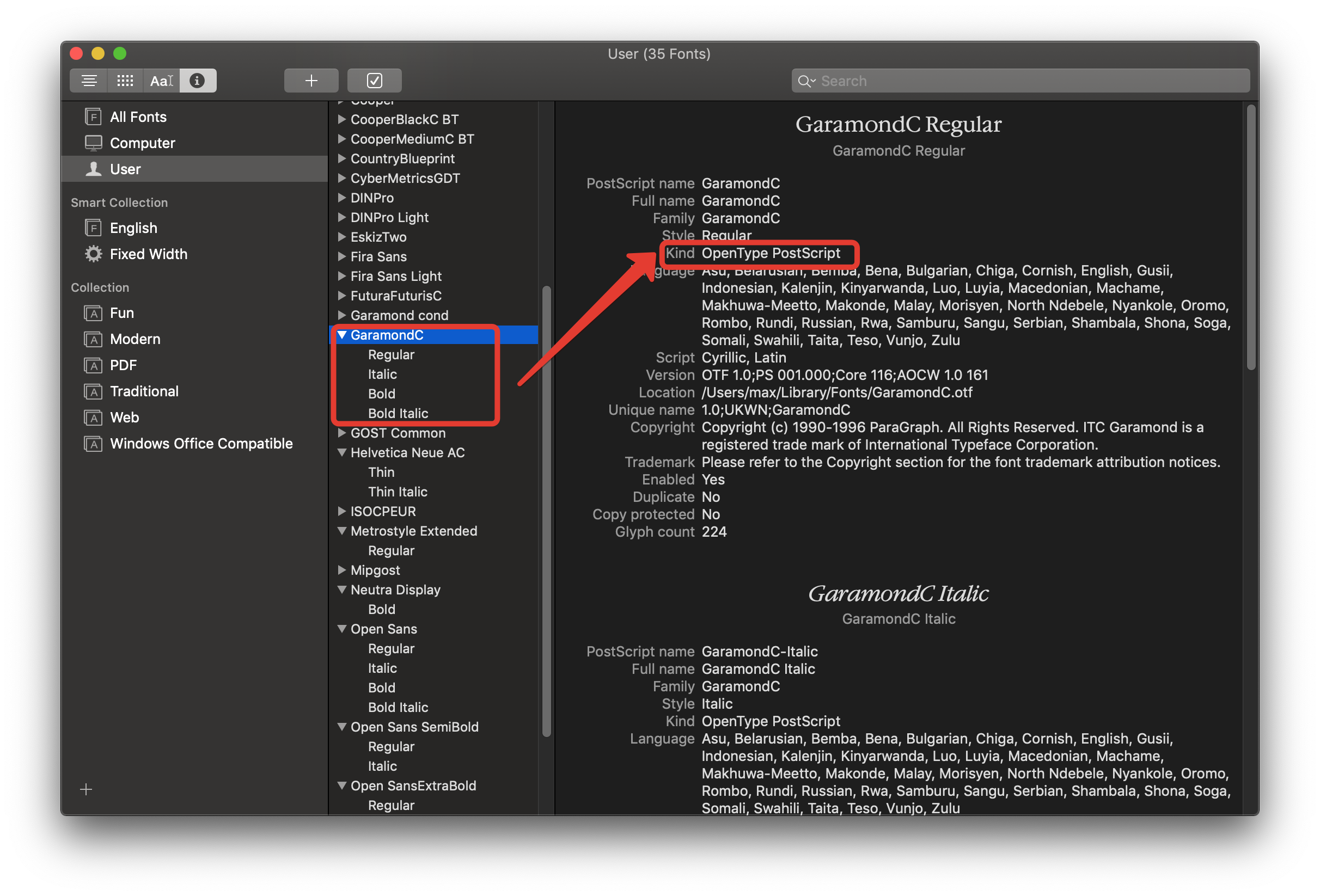Collapse the GaramondC font family
The width and height of the screenshot is (1320, 896).
[x=341, y=335]
